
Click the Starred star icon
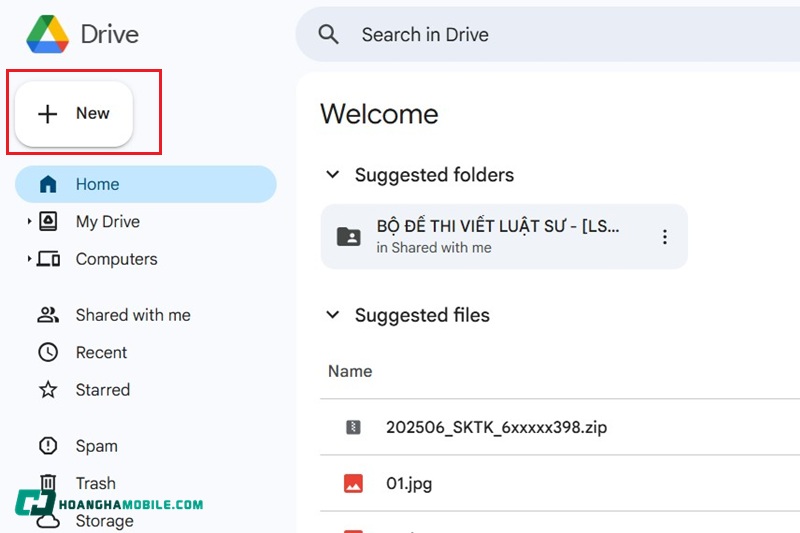pos(48,390)
